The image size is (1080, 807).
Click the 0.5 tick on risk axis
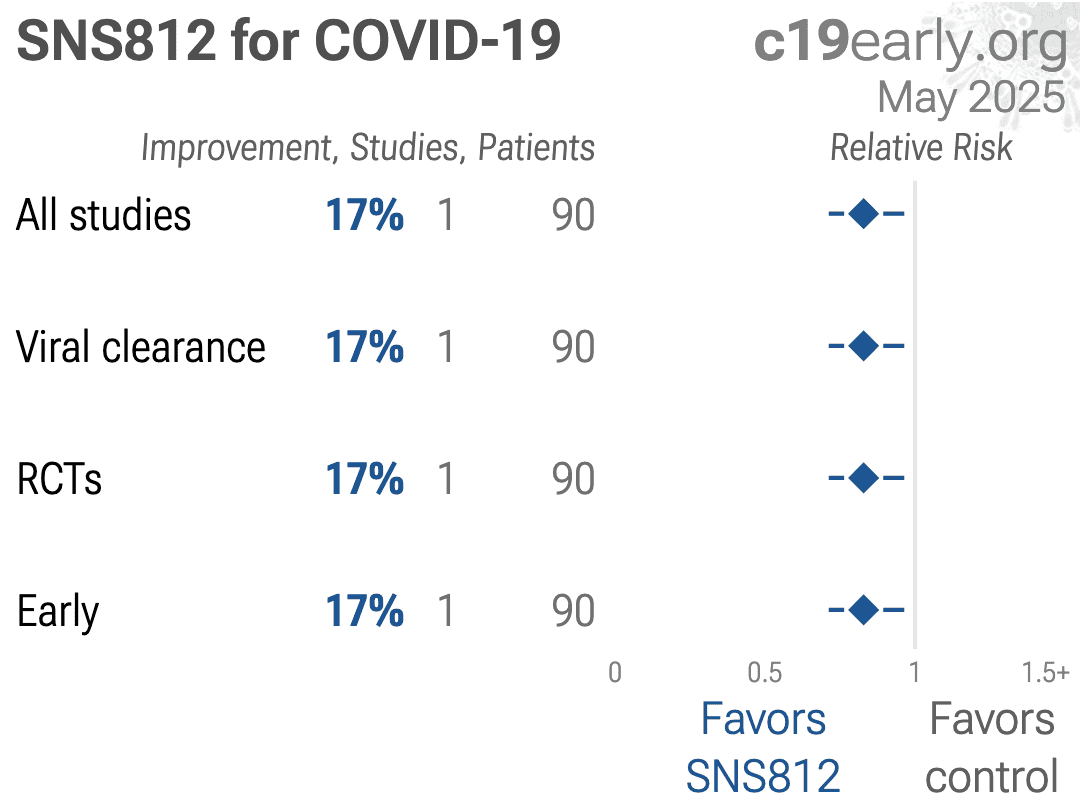(765, 673)
